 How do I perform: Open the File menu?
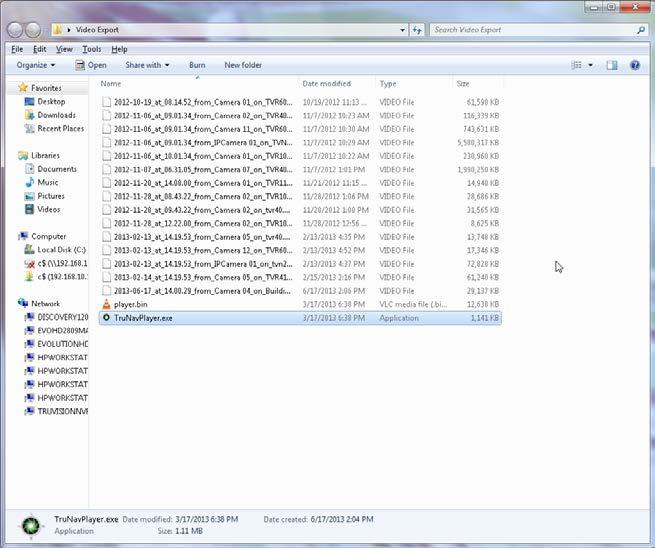pyautogui.click(x=17, y=49)
